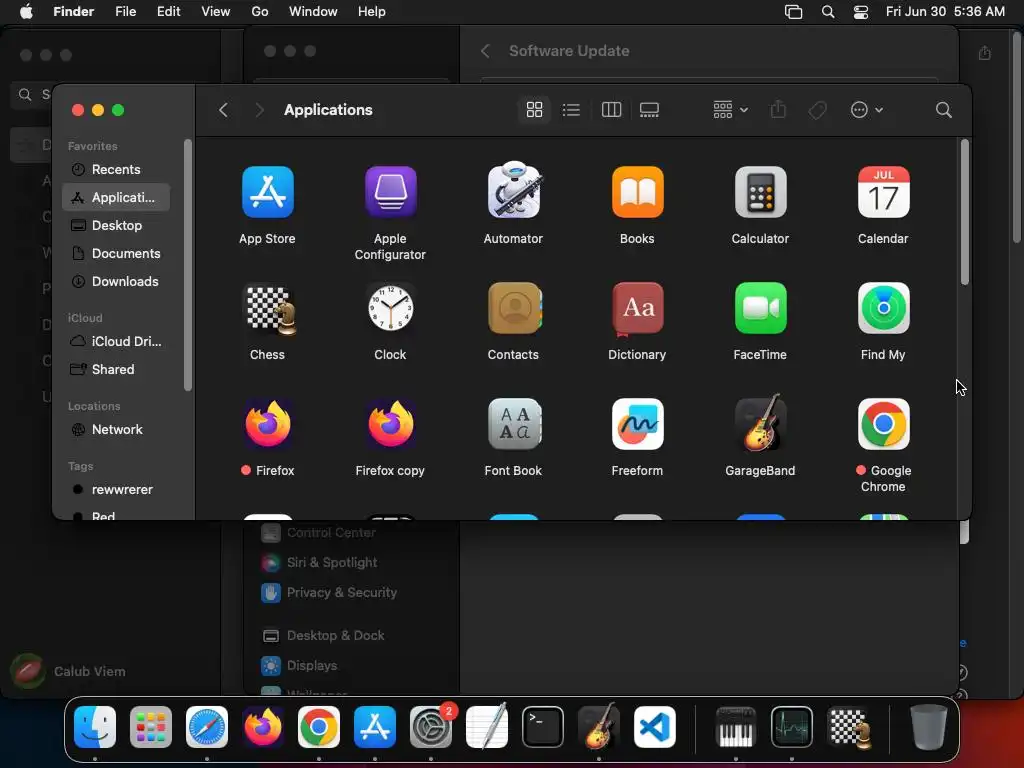The height and width of the screenshot is (768, 1024).
Task: Click Stage Manager icon in menu bar
Action: pyautogui.click(x=793, y=12)
